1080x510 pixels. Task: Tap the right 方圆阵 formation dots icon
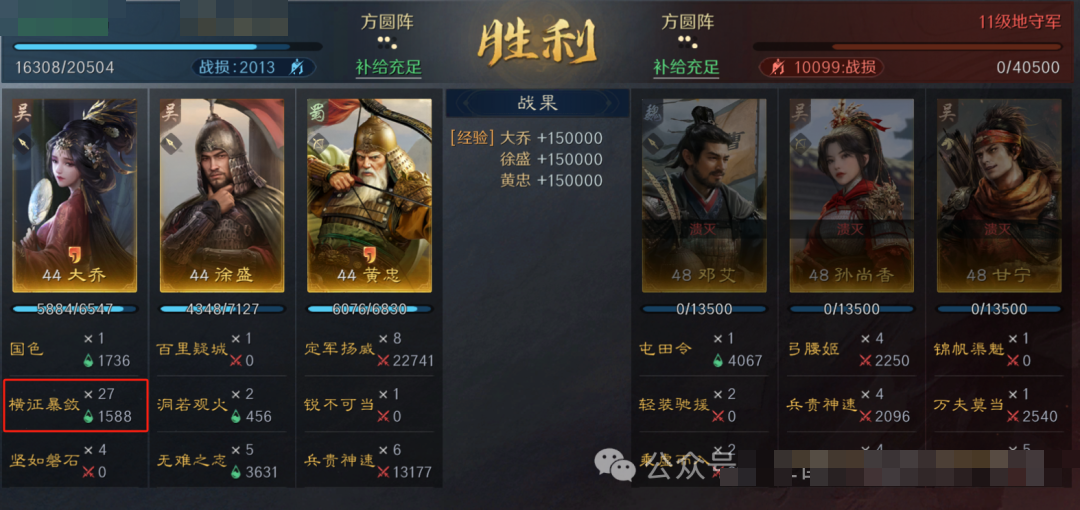(686, 42)
